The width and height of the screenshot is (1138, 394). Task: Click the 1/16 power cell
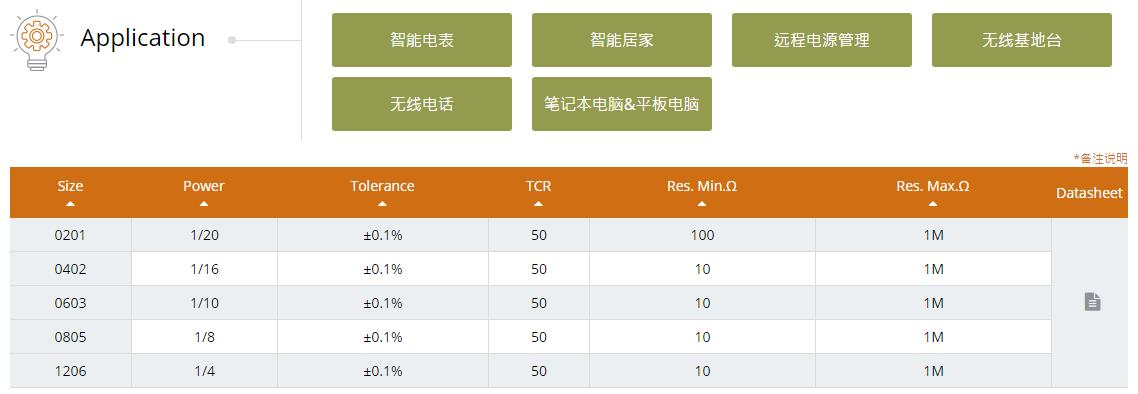click(x=205, y=269)
